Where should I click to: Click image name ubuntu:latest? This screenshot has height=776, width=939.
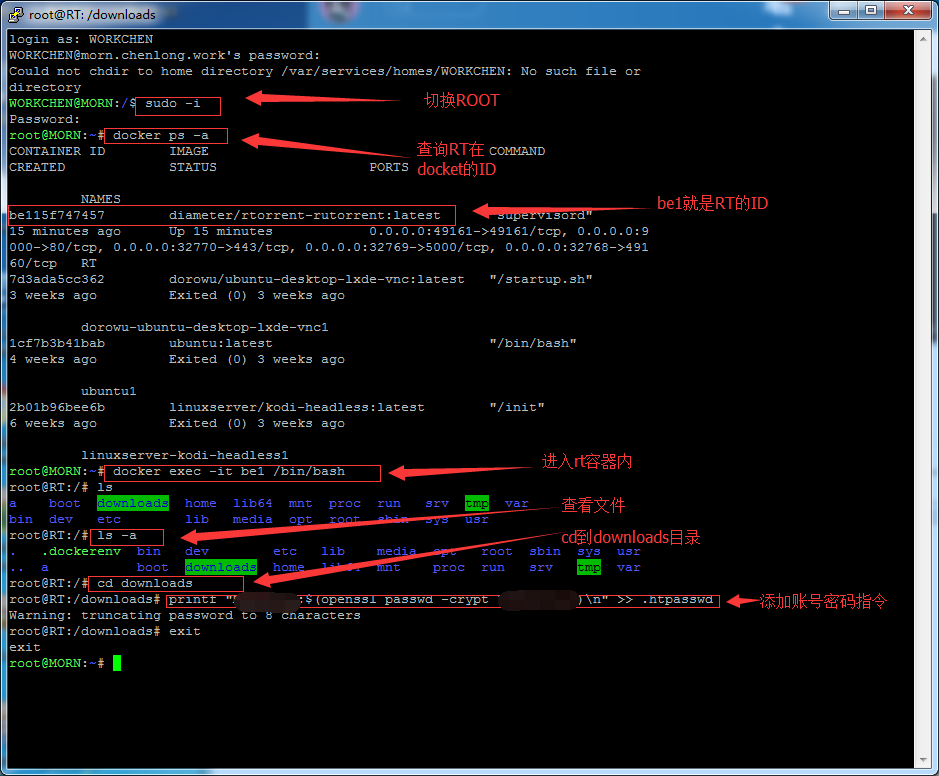(x=220, y=343)
